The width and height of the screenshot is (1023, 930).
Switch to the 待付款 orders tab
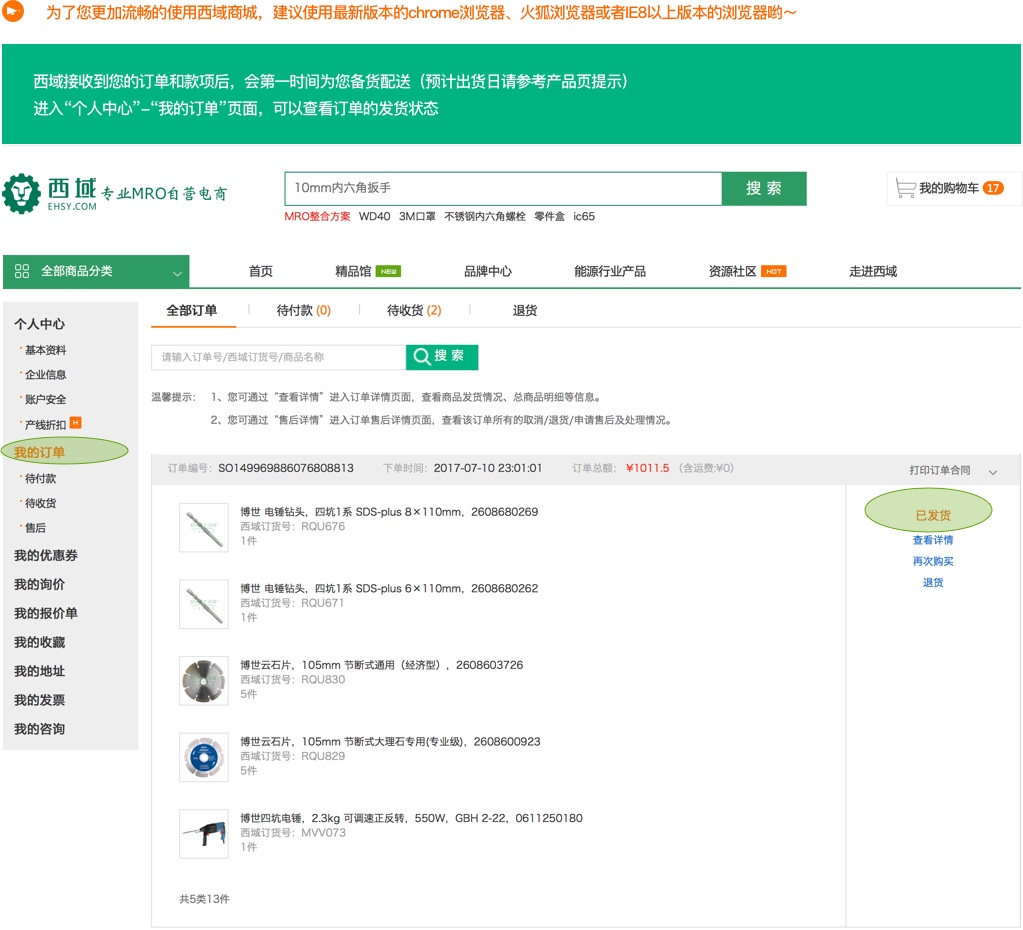(303, 311)
